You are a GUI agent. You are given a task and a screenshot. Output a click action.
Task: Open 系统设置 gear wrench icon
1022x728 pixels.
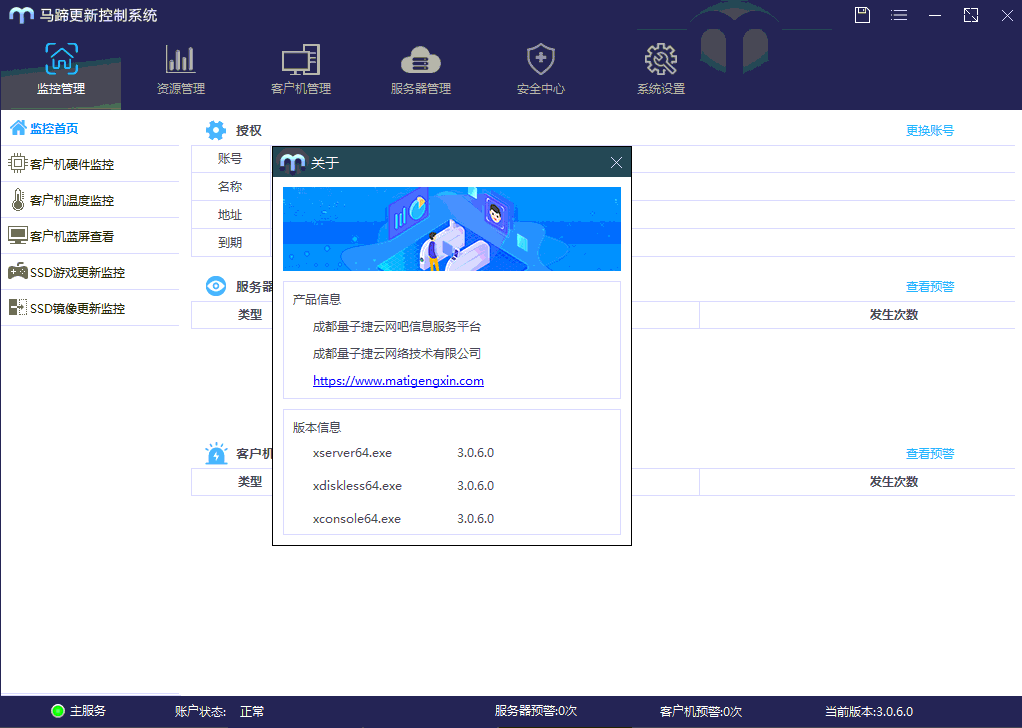tap(660, 59)
